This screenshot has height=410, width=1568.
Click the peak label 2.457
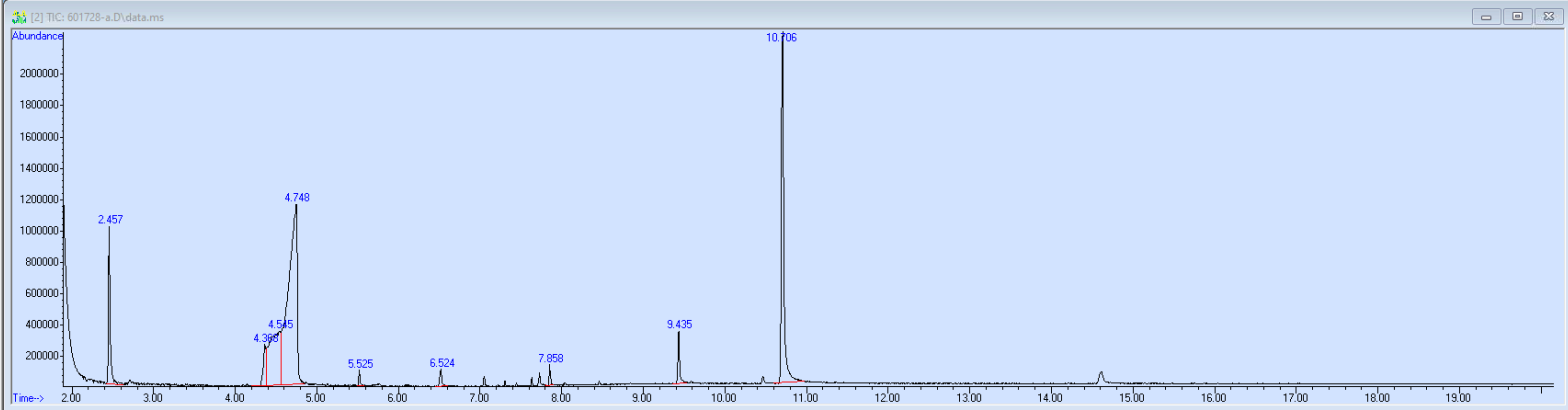click(x=110, y=219)
